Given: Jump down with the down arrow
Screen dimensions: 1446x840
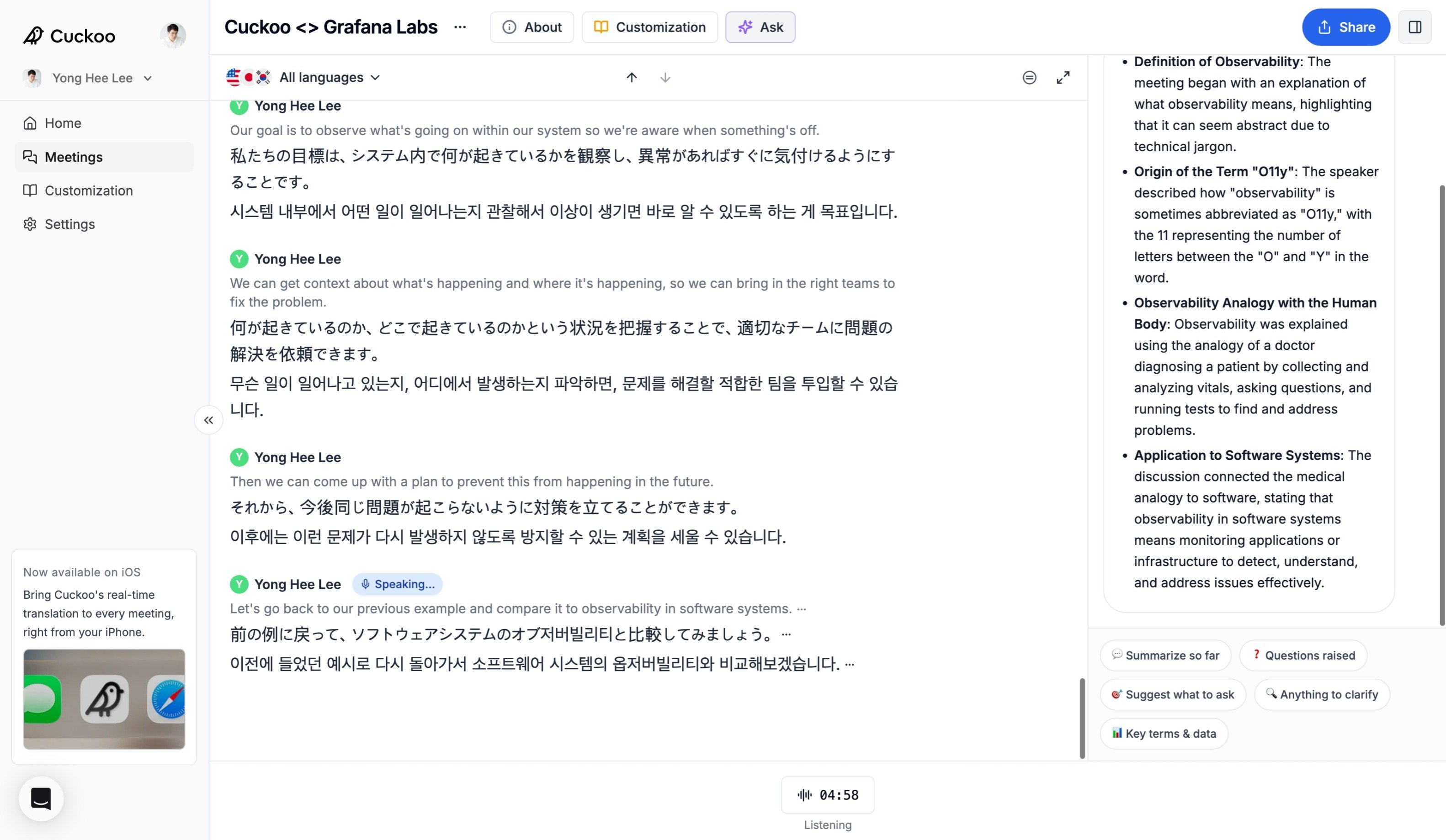Looking at the screenshot, I should 665,77.
